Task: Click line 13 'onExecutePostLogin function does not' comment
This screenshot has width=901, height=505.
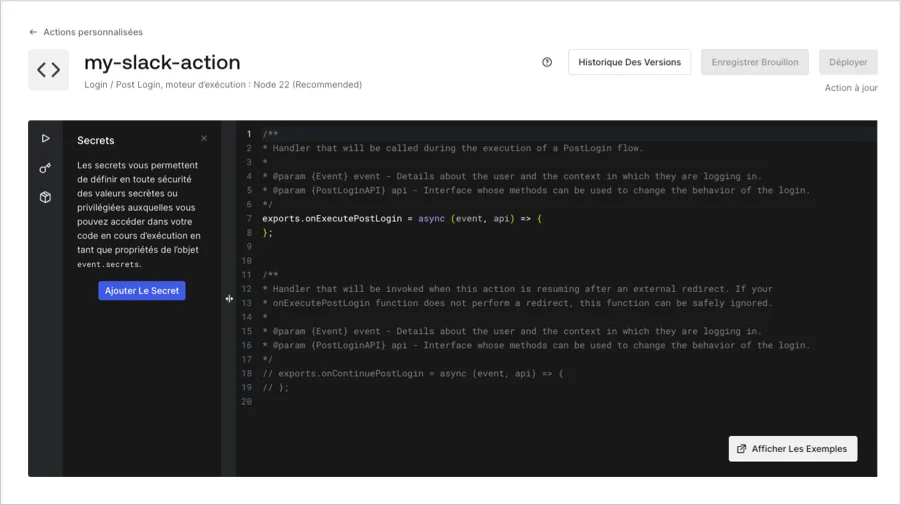Action: coord(518,303)
